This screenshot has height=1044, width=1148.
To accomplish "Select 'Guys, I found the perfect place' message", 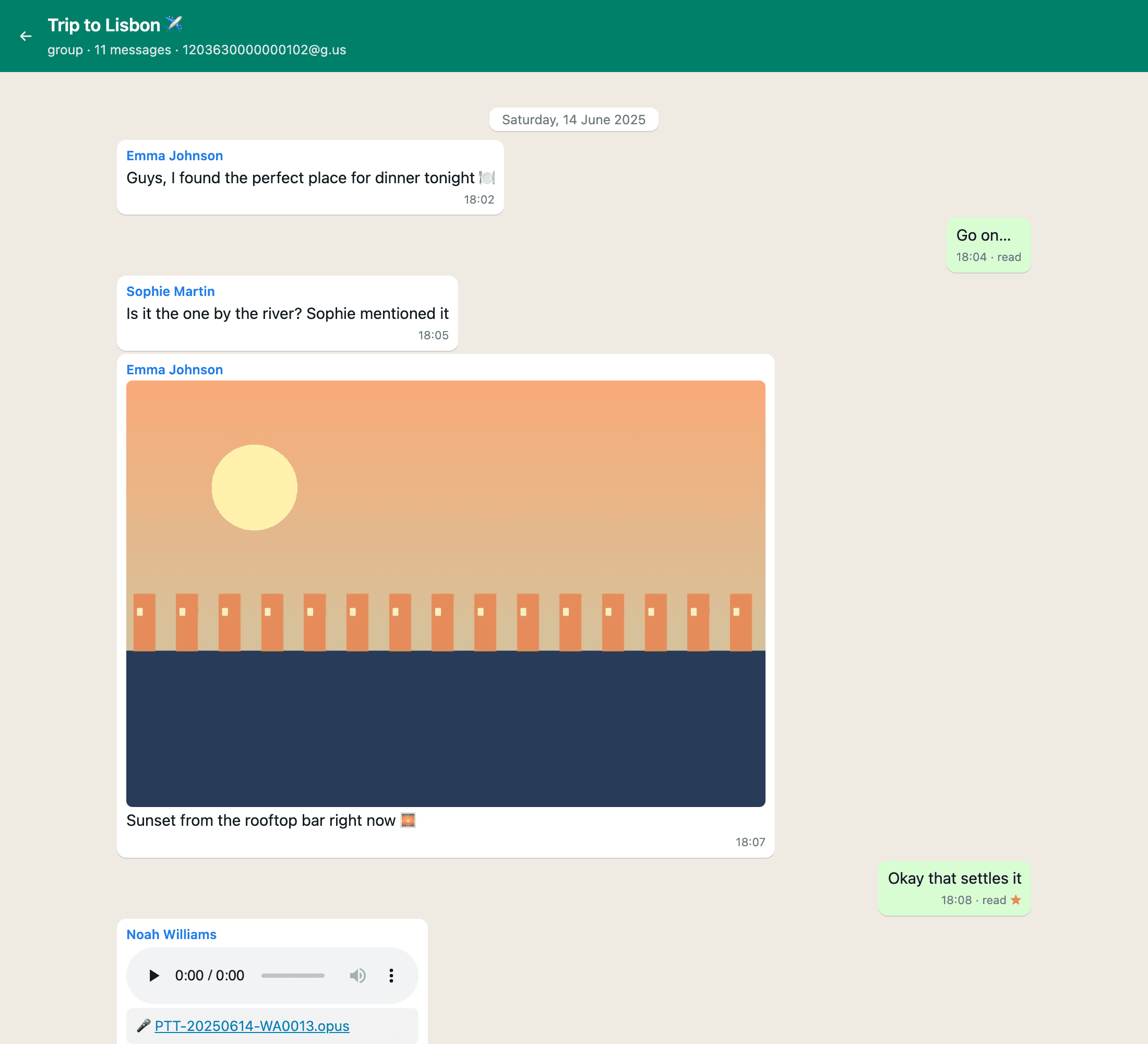I will [310, 177].
